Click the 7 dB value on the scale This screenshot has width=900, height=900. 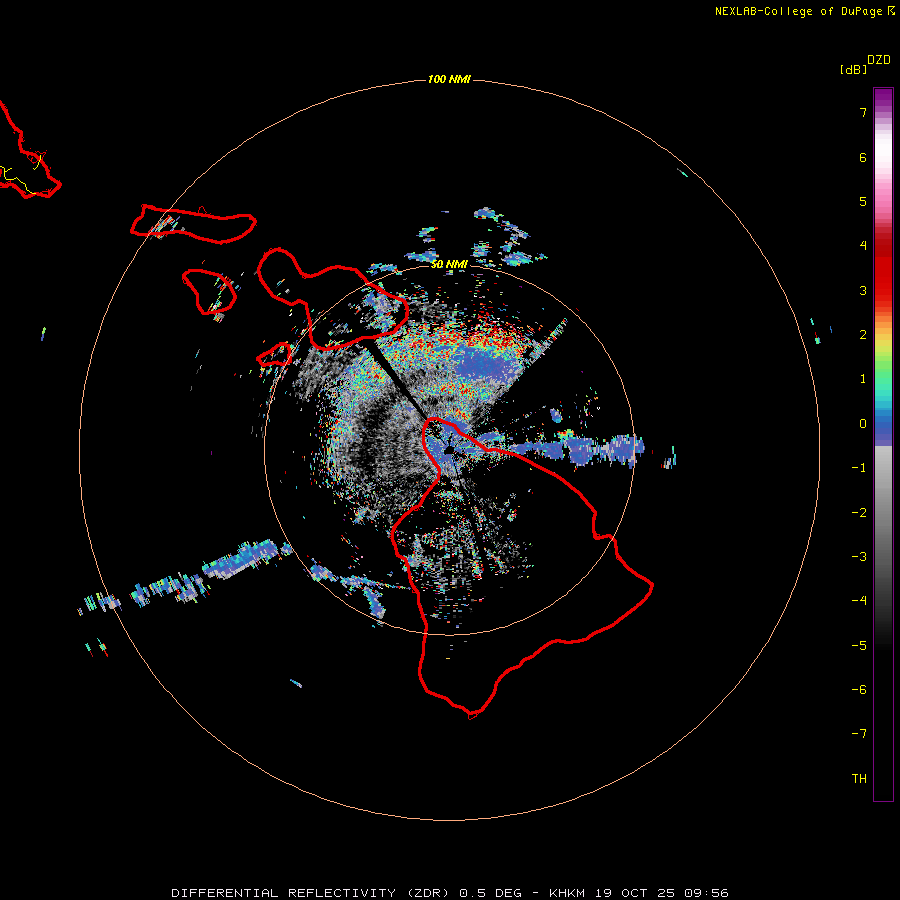click(863, 112)
